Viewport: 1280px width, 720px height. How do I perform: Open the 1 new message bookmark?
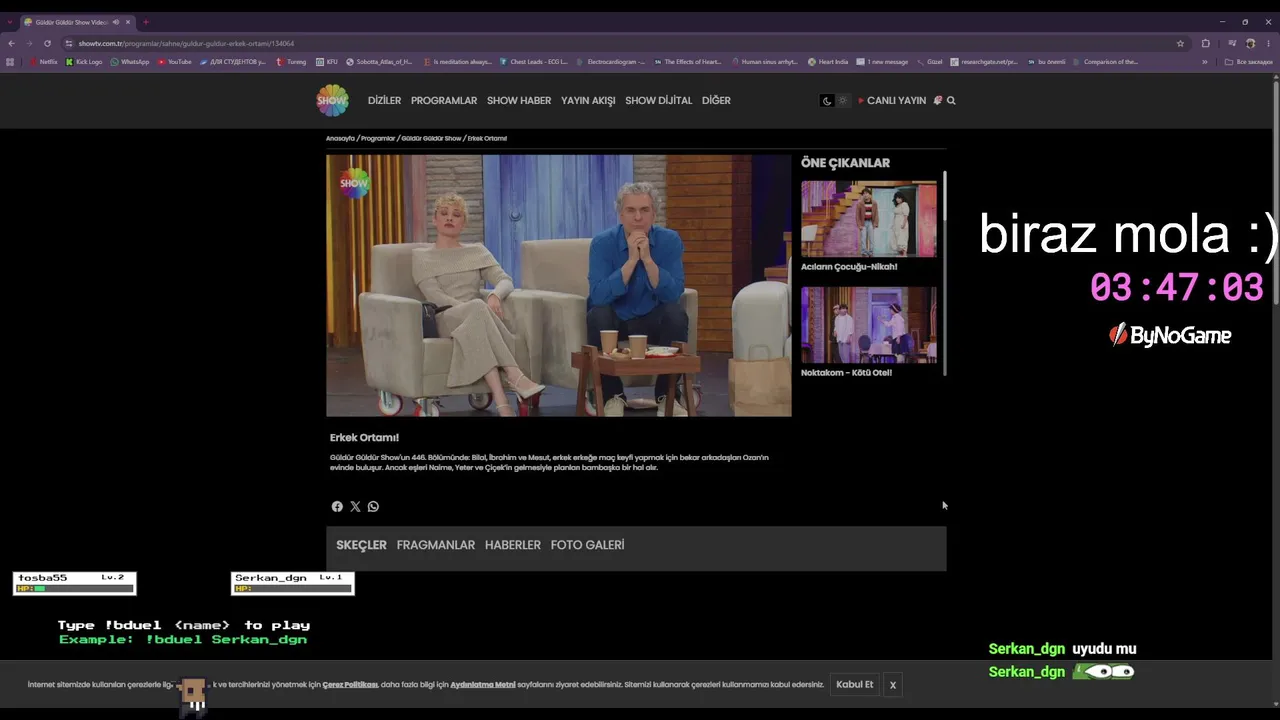coord(882,62)
